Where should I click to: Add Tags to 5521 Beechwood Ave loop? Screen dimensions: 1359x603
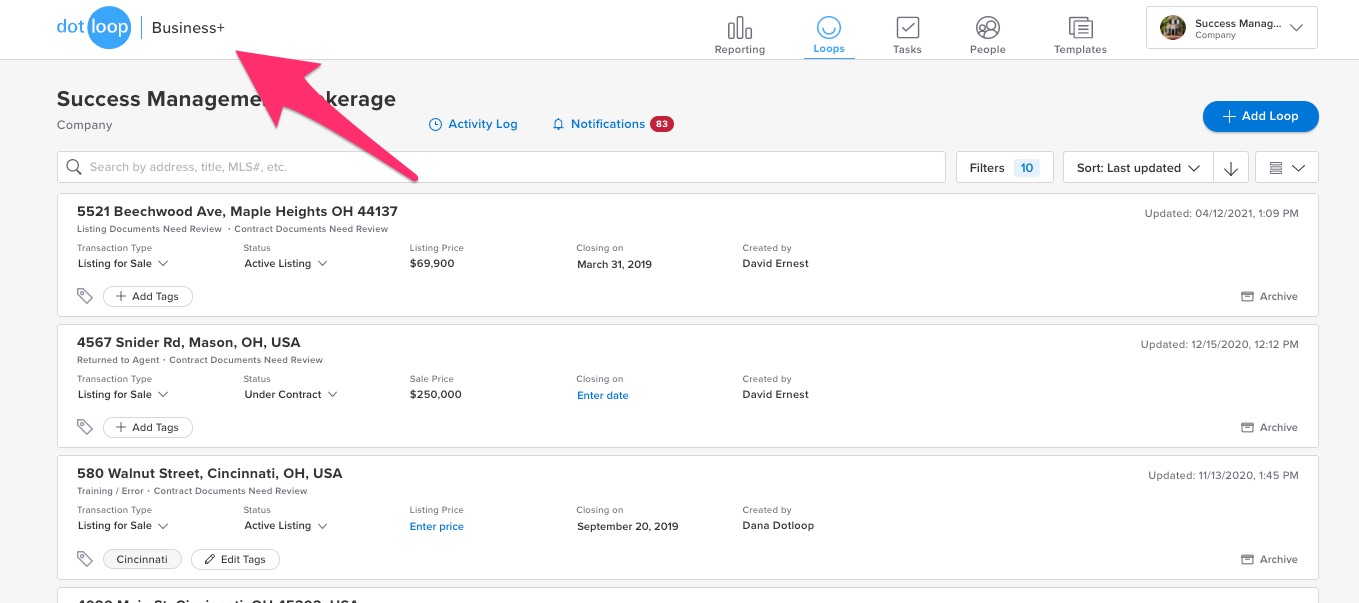(x=148, y=296)
